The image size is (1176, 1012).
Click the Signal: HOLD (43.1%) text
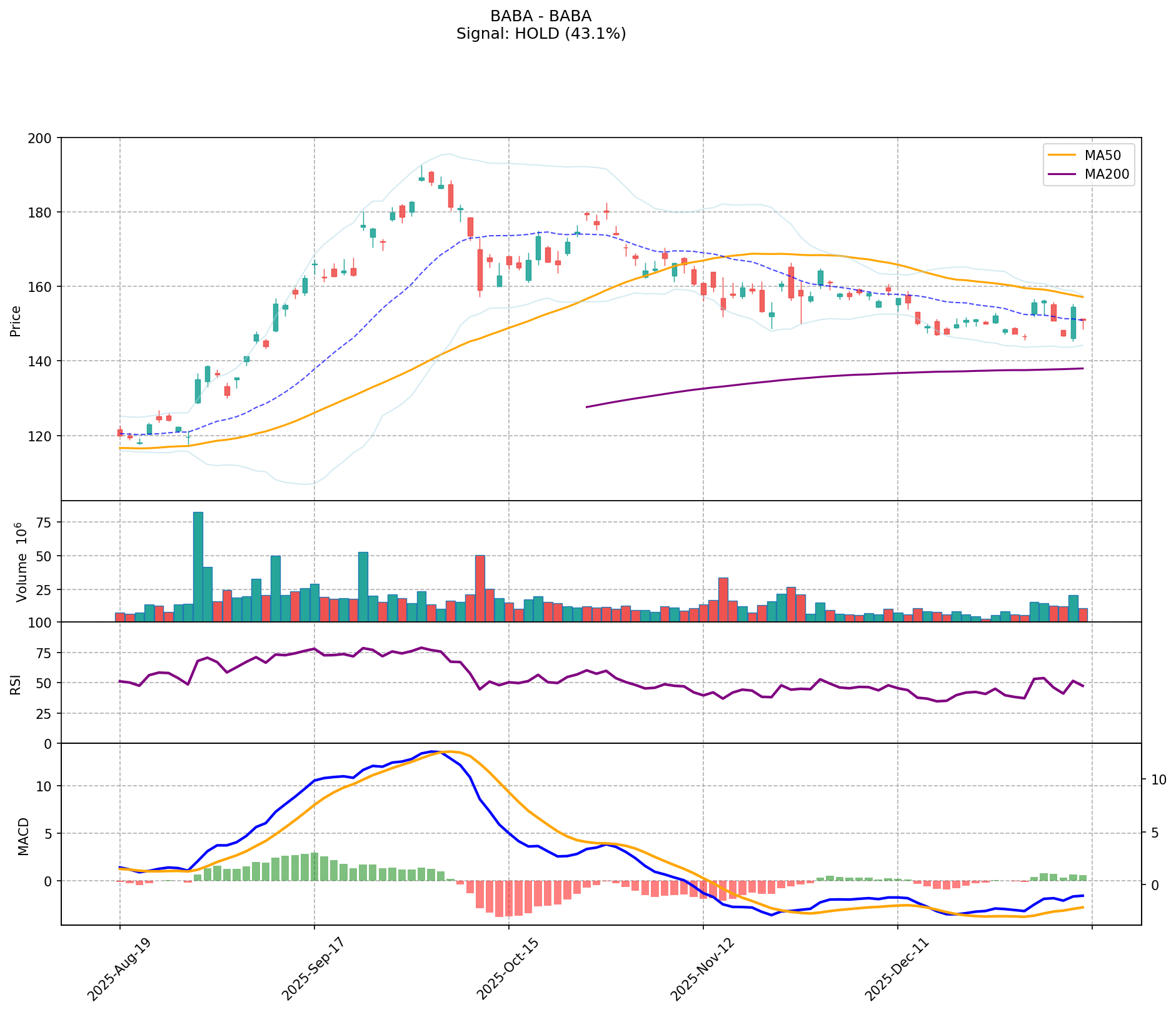click(x=541, y=34)
